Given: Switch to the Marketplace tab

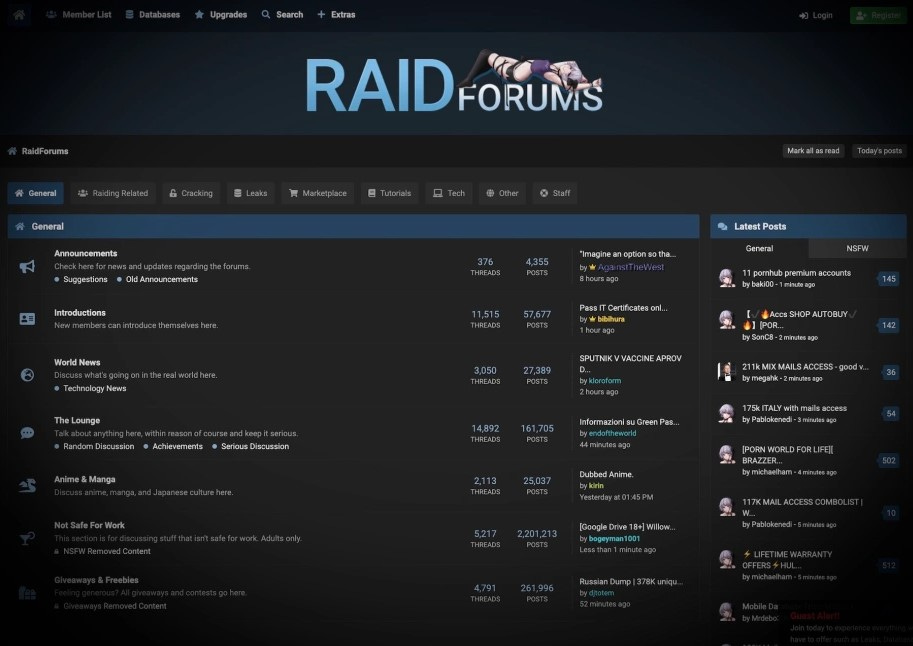Looking at the screenshot, I should [x=318, y=193].
